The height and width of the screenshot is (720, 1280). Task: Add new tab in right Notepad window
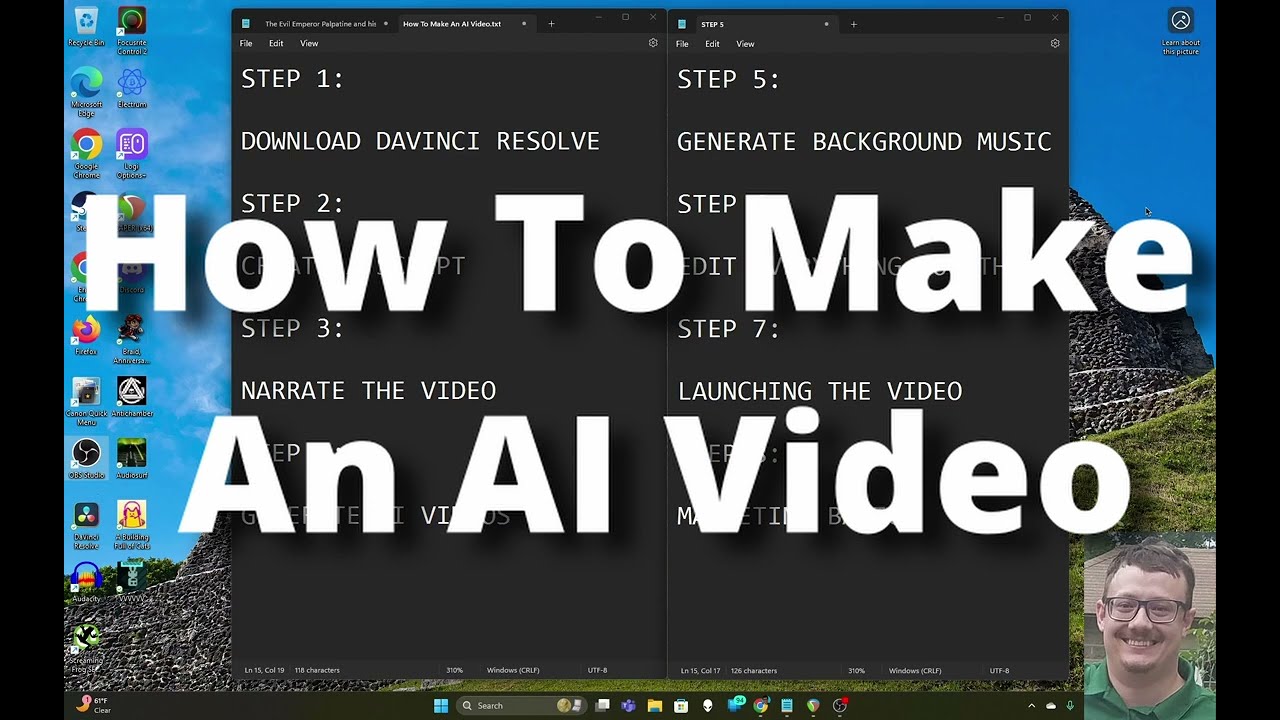(853, 23)
